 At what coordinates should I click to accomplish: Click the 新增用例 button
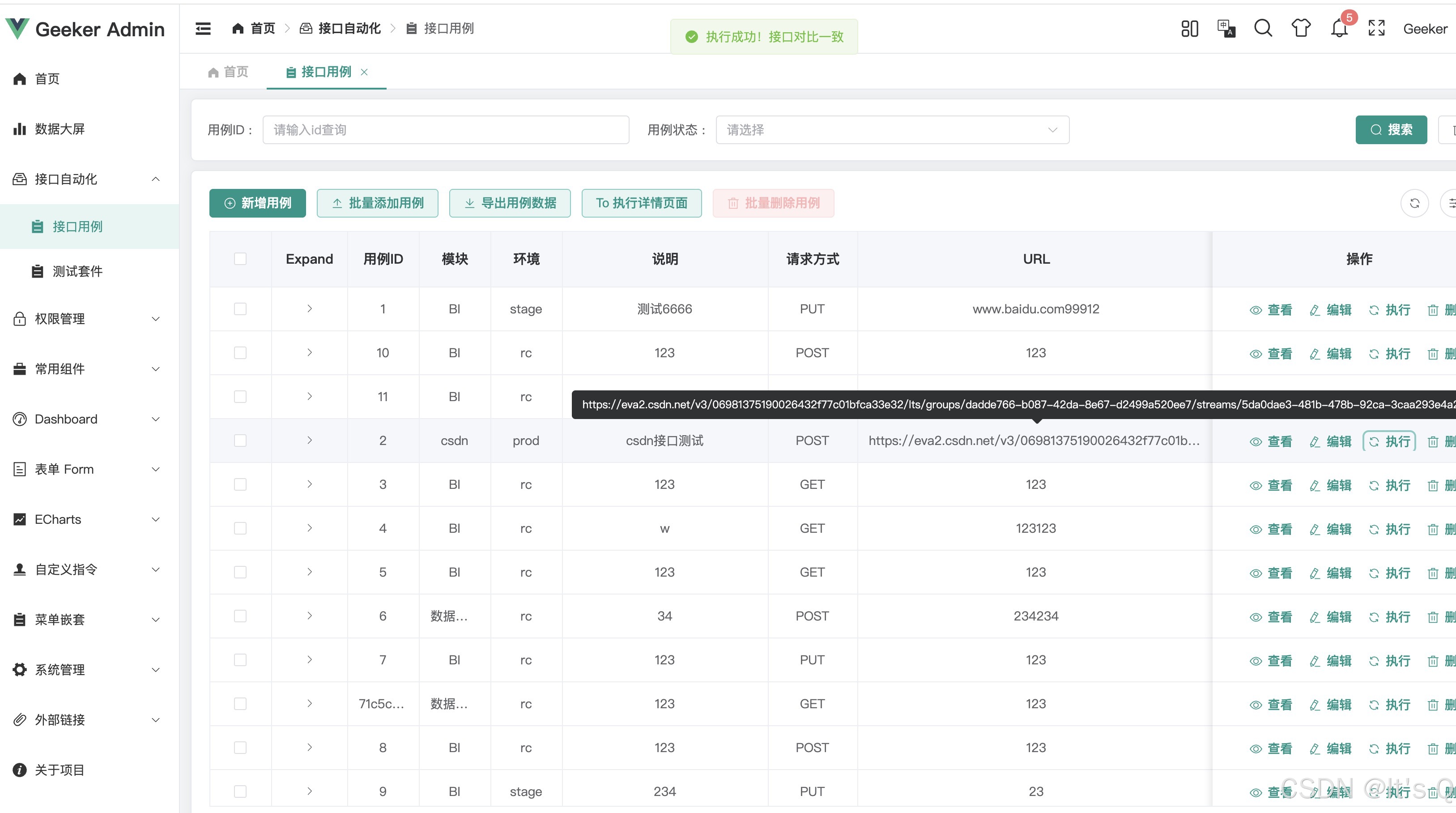tap(258, 203)
